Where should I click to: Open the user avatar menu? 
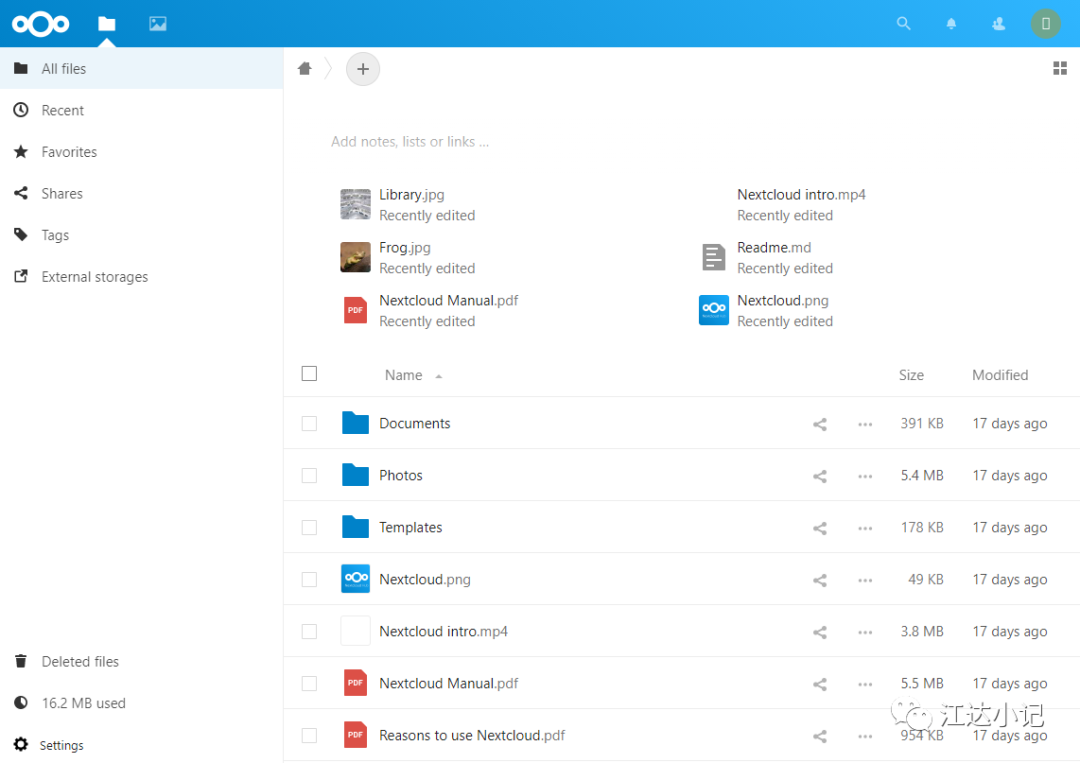coord(1046,24)
